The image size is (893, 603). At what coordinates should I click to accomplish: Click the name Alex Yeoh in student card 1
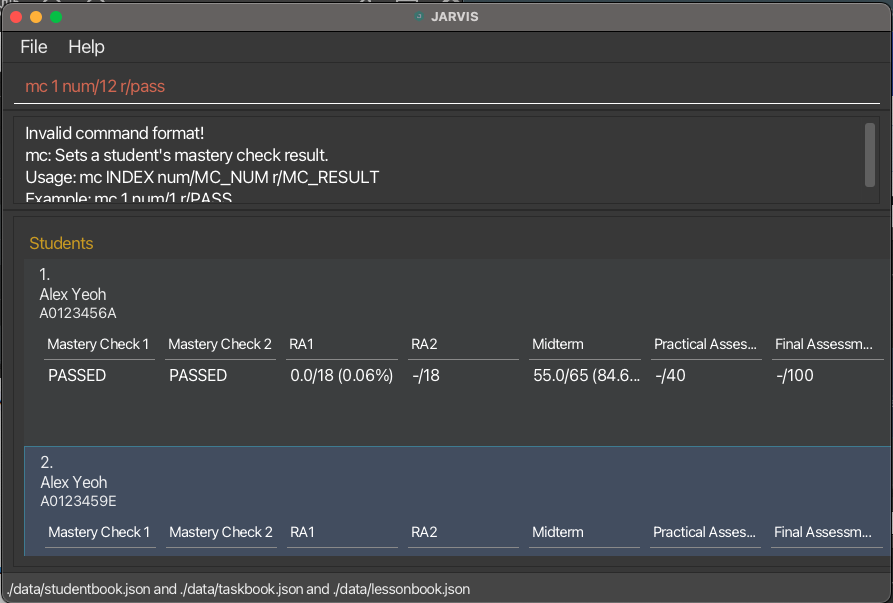click(x=73, y=294)
